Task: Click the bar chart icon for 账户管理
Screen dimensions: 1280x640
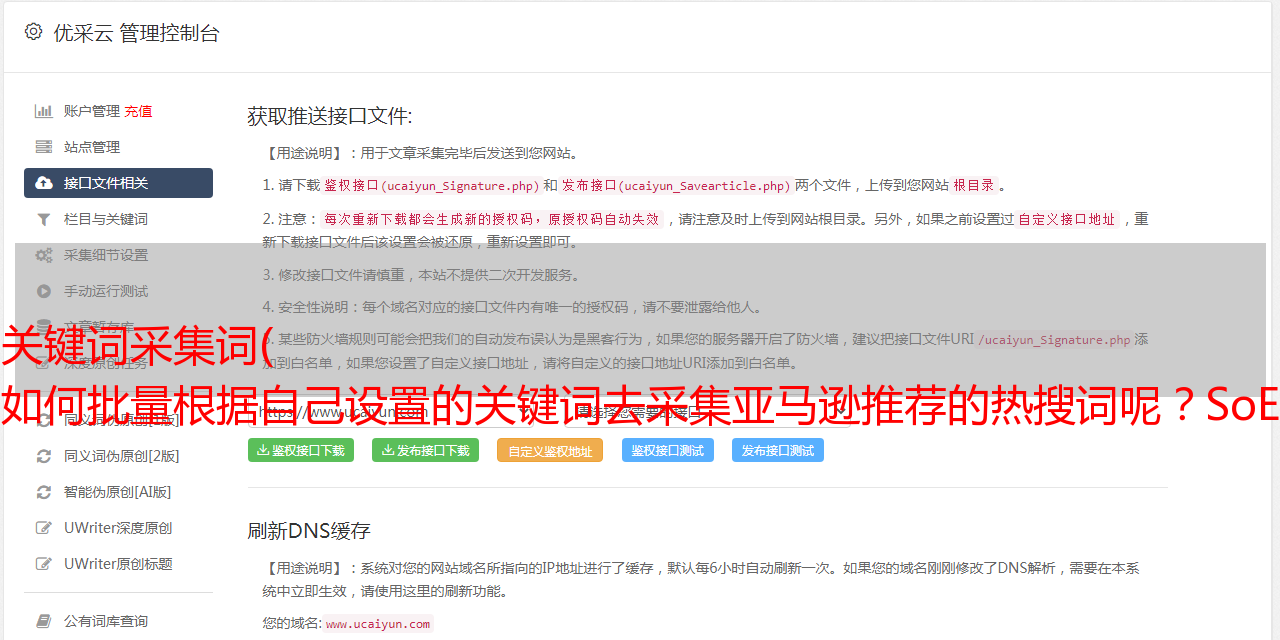Action: pyautogui.click(x=44, y=111)
